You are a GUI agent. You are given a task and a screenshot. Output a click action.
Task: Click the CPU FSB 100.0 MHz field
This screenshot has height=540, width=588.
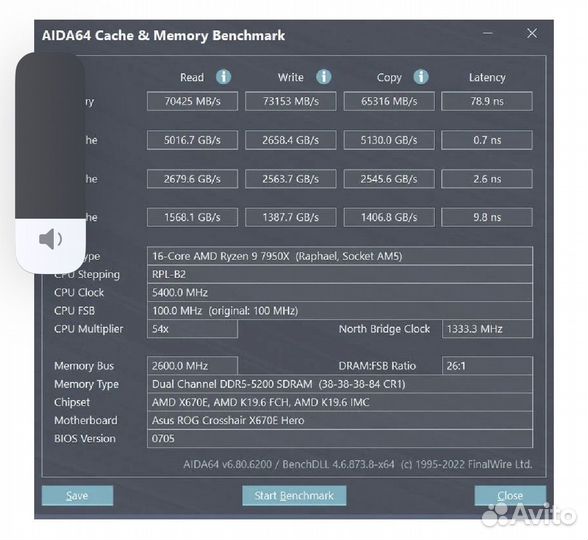pos(340,311)
